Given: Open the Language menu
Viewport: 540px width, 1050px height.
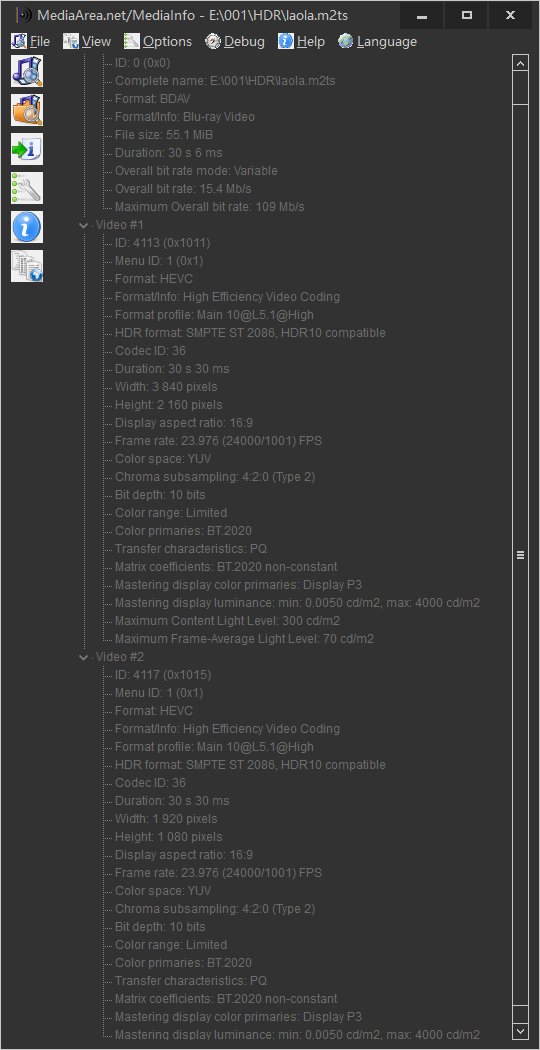Looking at the screenshot, I should 378,42.
